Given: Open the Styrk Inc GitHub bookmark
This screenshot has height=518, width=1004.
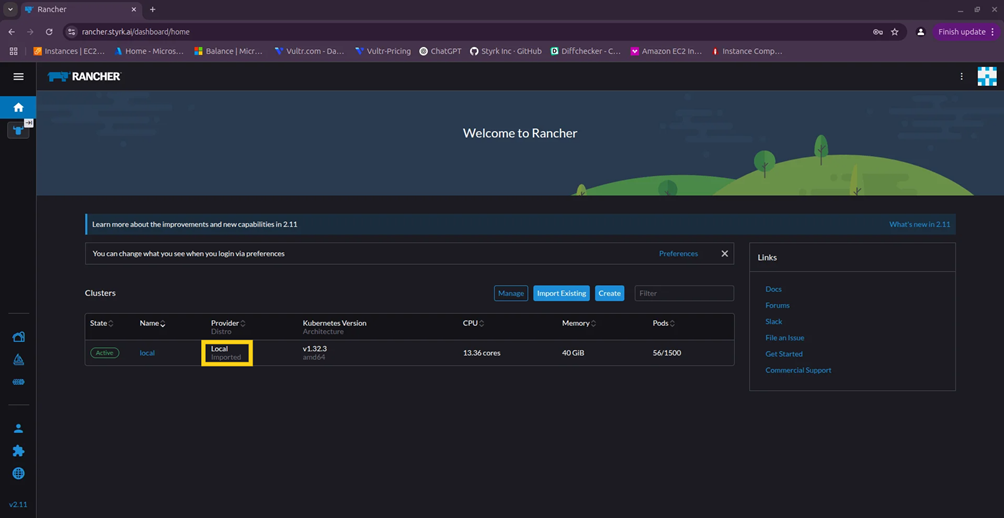Looking at the screenshot, I should click(506, 51).
